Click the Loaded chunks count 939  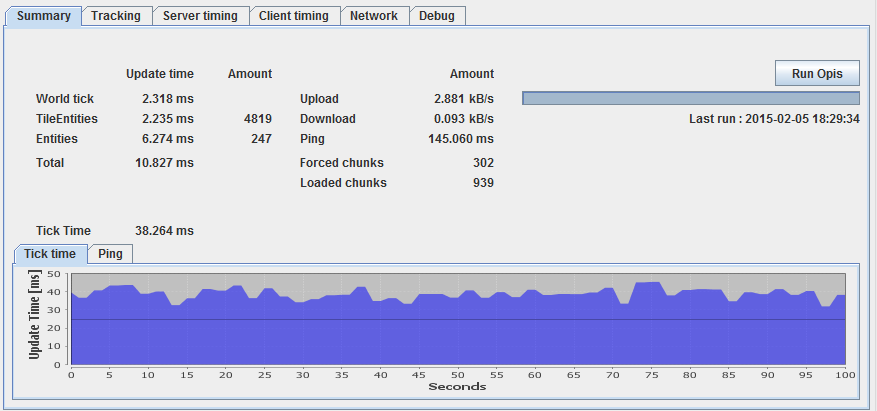(x=482, y=183)
